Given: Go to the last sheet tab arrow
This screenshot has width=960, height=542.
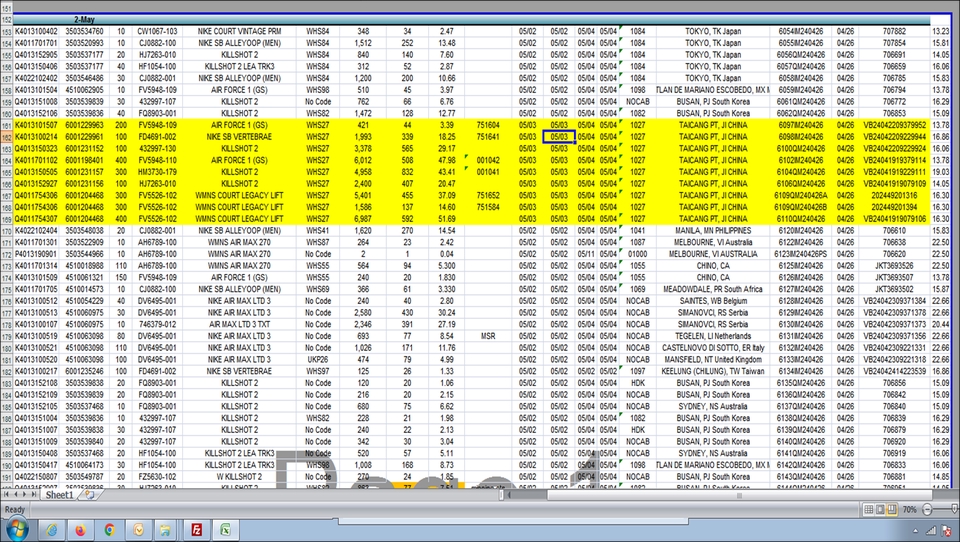Looking at the screenshot, I should pos(33,495).
